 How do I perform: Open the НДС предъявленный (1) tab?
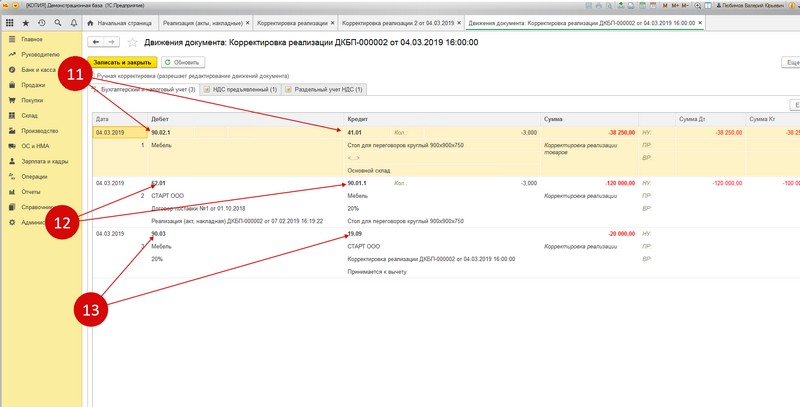[x=240, y=89]
